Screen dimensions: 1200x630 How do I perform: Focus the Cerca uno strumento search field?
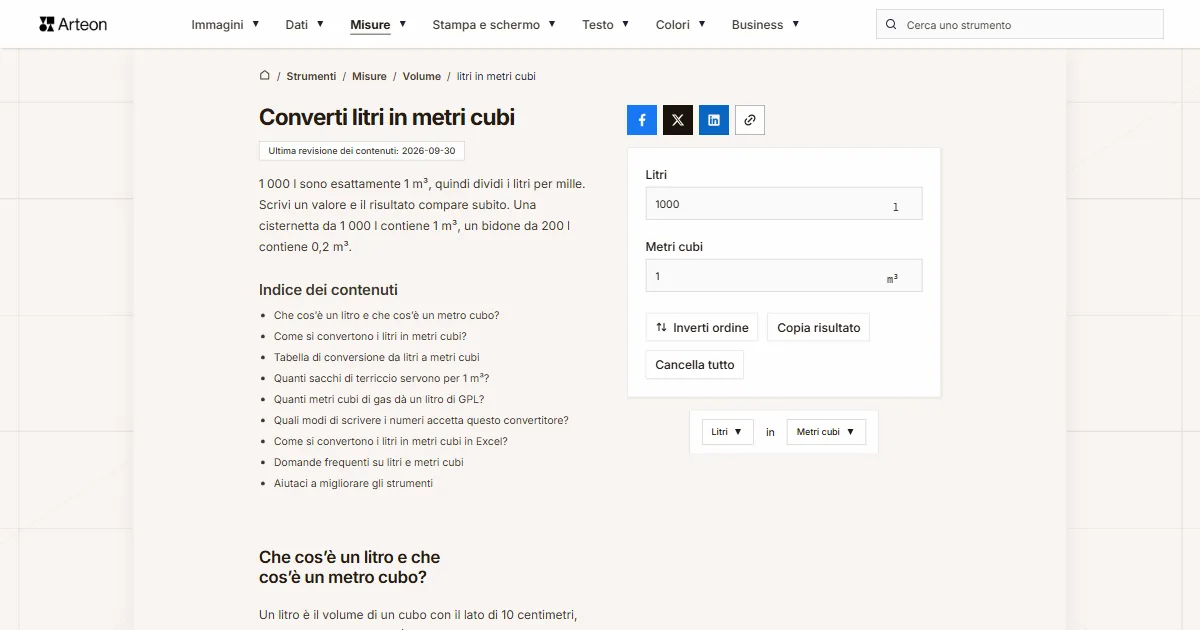pyautogui.click(x=1020, y=25)
